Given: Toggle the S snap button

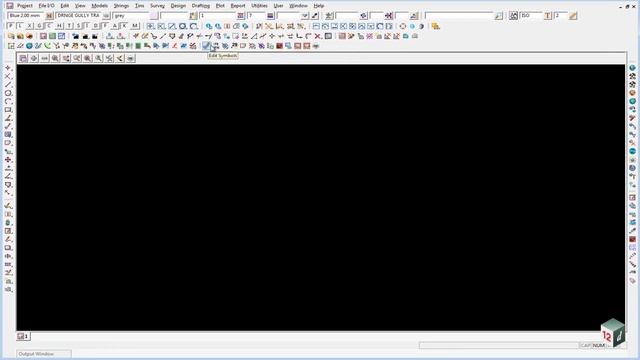Looking at the screenshot, I should point(78,26).
